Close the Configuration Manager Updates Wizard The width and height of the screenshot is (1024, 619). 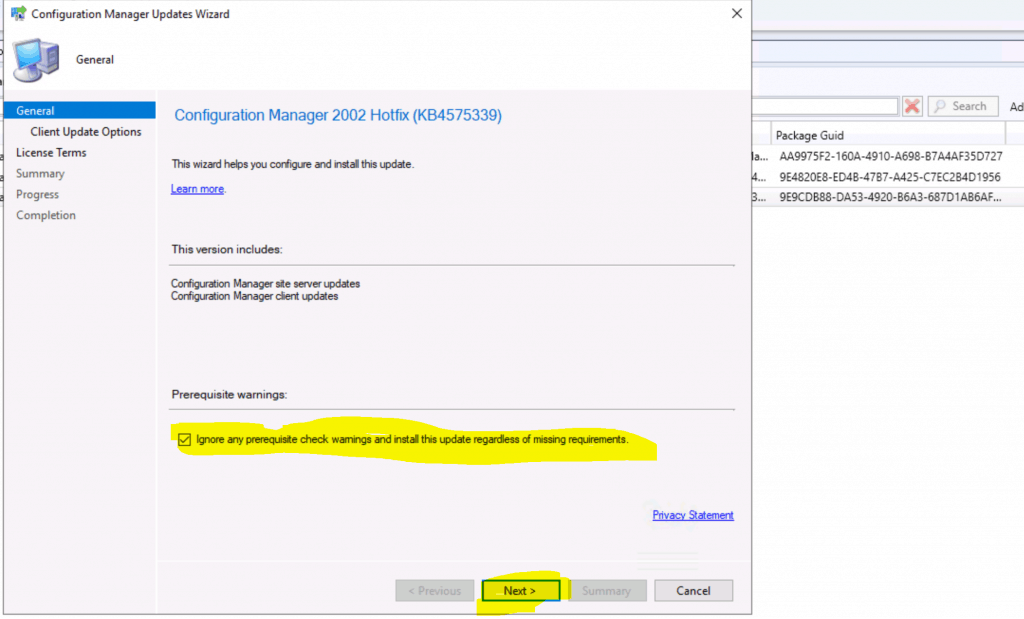(737, 13)
